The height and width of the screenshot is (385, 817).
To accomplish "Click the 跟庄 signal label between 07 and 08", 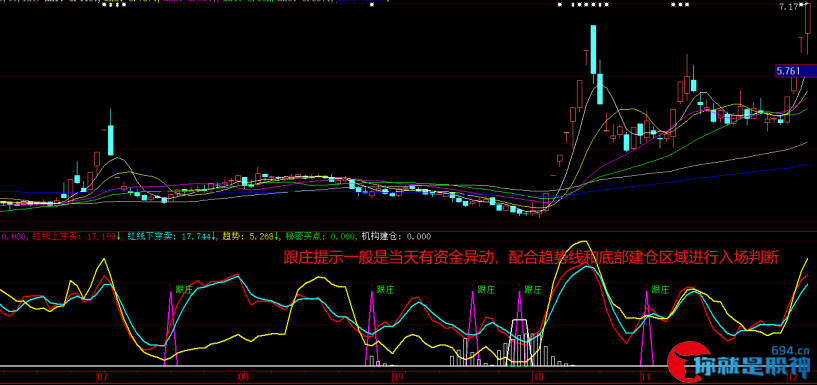I will point(183,289).
